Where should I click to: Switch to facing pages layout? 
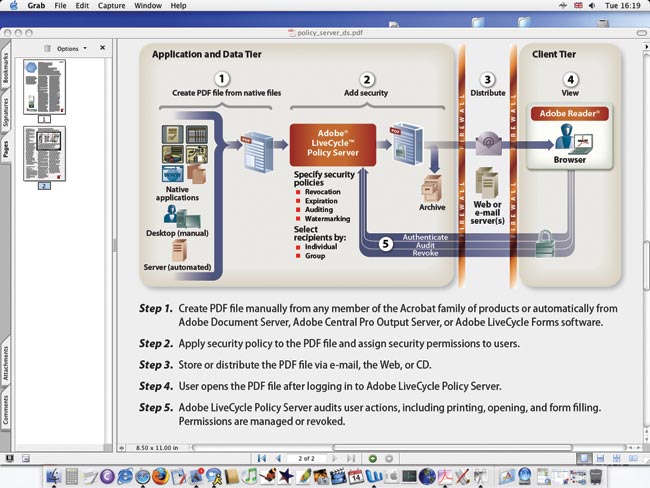pos(633,458)
